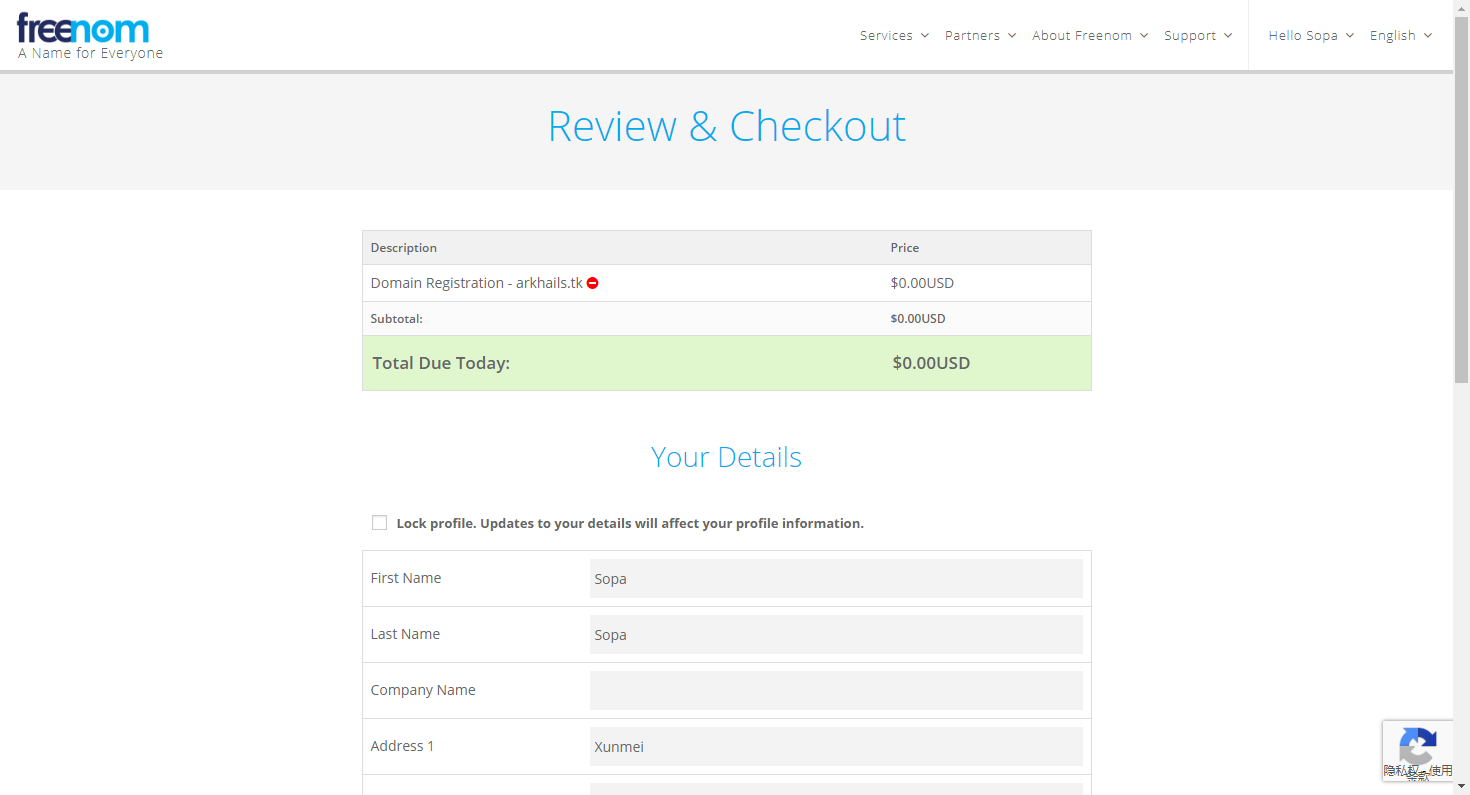The height and width of the screenshot is (795, 1470).
Task: Open the Partners menu
Action: point(980,35)
